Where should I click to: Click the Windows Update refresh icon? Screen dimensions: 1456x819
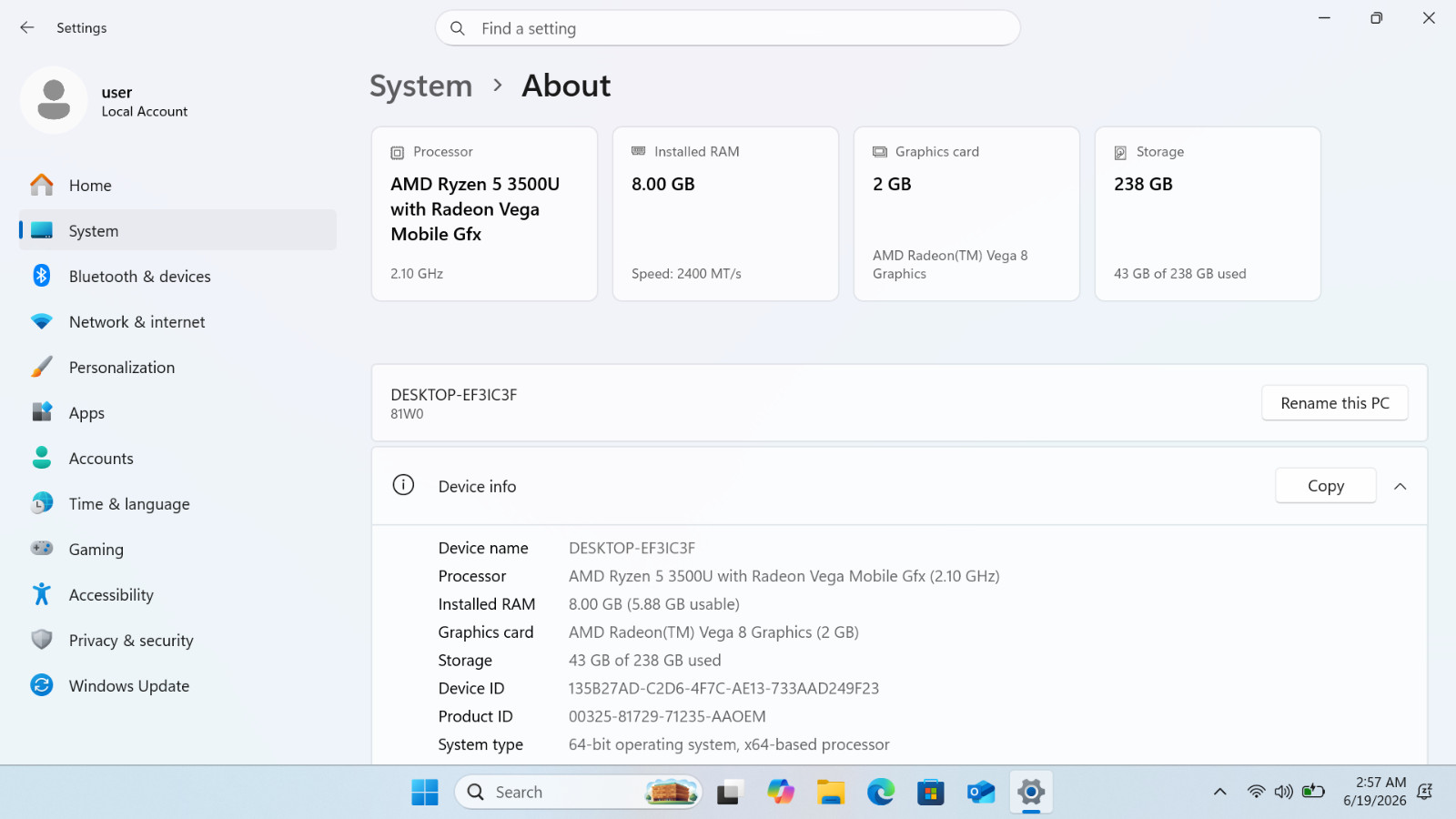coord(42,685)
